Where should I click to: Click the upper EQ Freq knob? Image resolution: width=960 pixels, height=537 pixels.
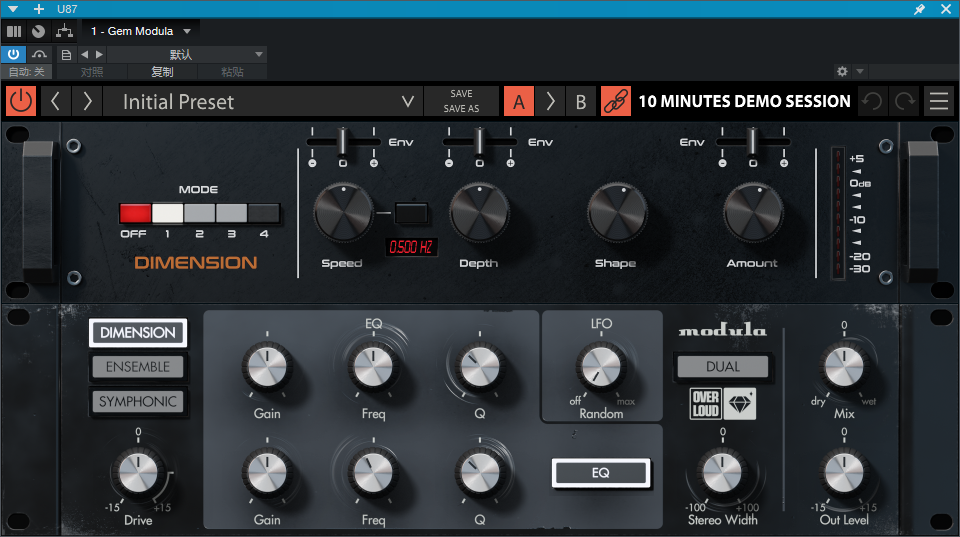[373, 367]
